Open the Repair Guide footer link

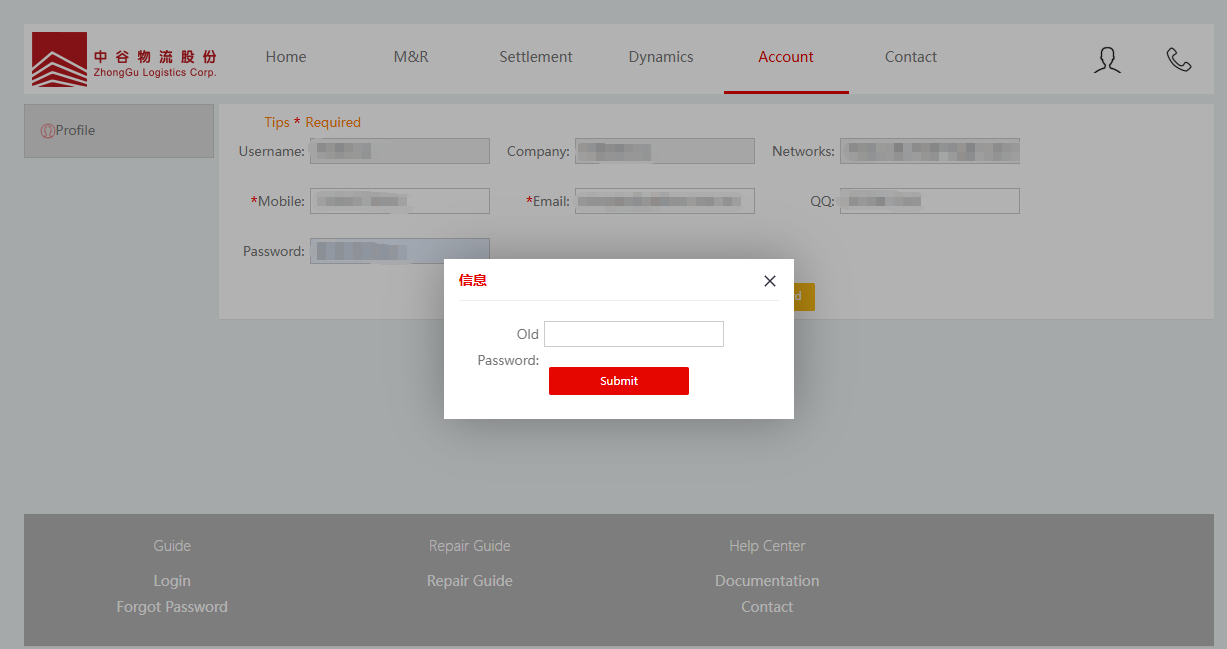point(470,581)
